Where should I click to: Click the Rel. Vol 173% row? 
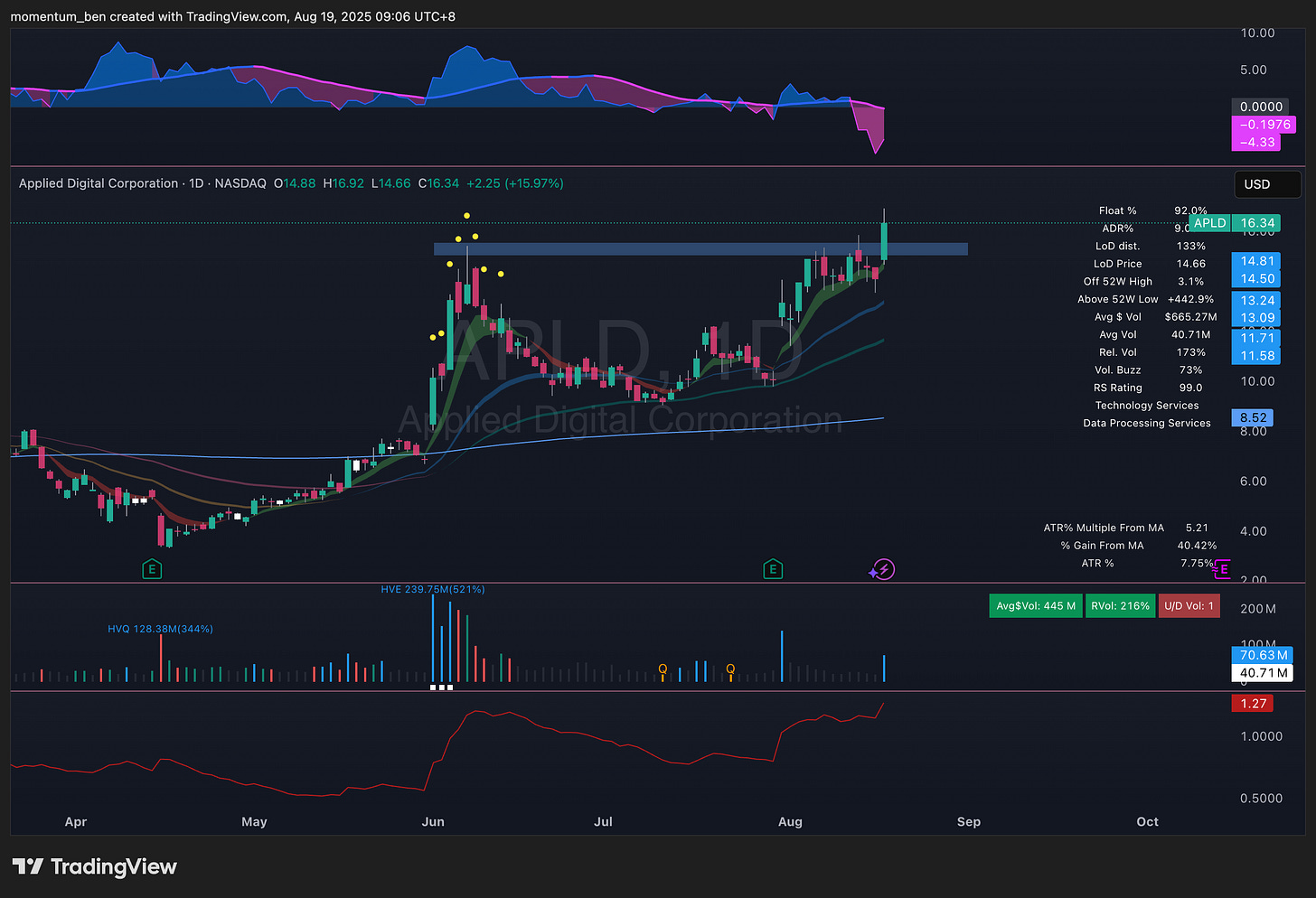1152,352
